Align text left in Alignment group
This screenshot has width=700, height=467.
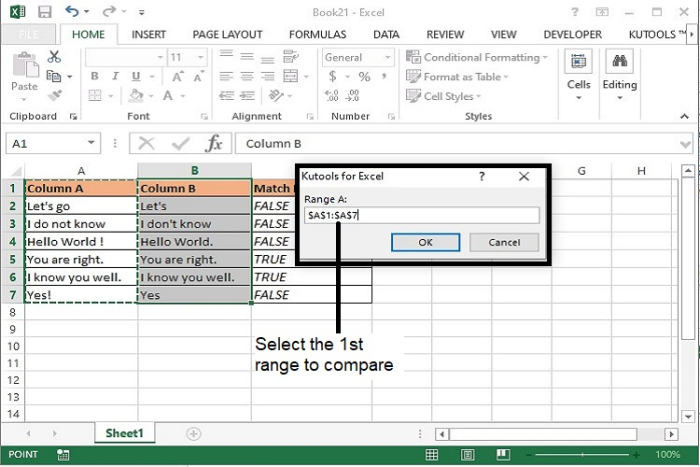pos(226,76)
